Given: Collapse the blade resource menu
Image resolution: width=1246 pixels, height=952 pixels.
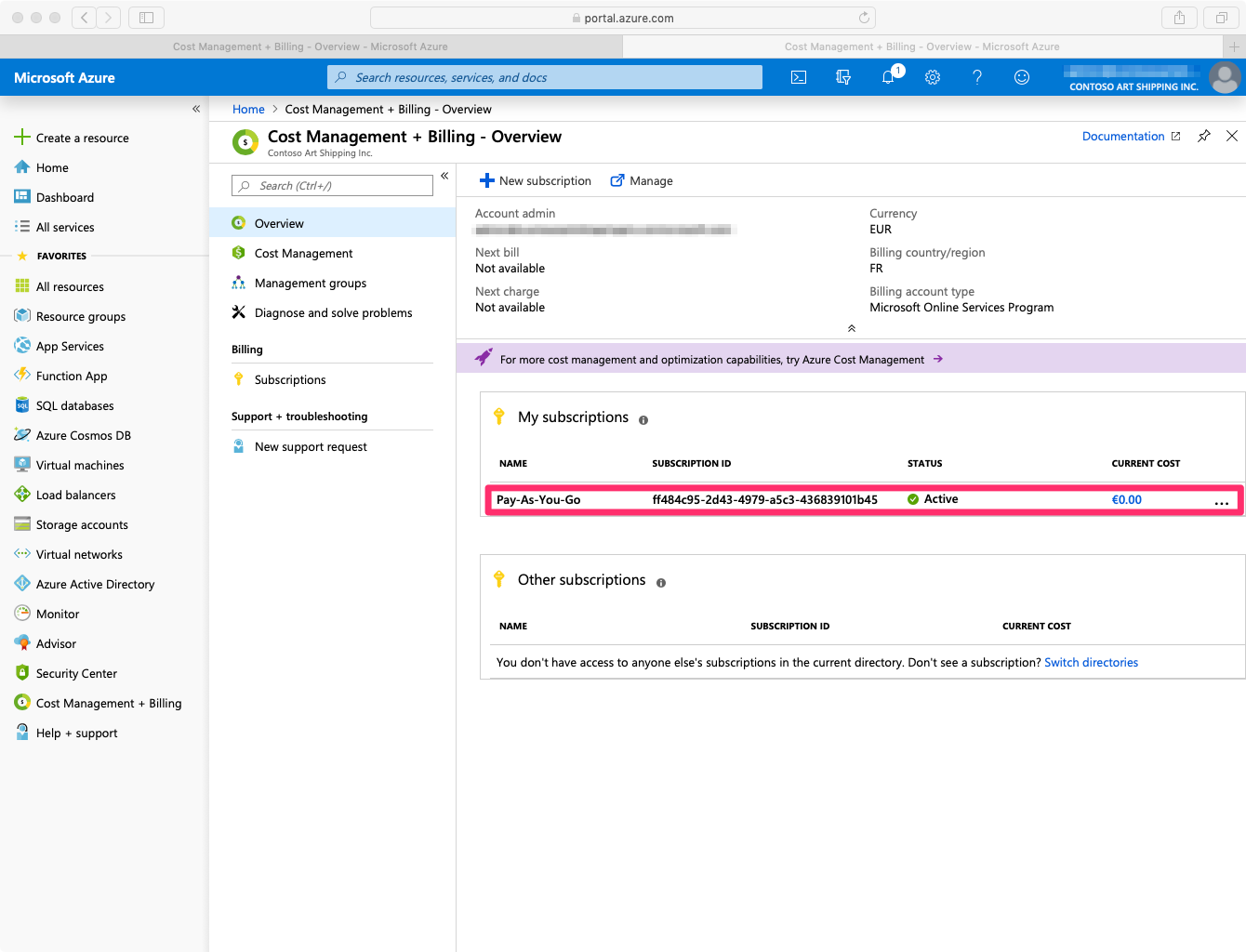Looking at the screenshot, I should 444,176.
